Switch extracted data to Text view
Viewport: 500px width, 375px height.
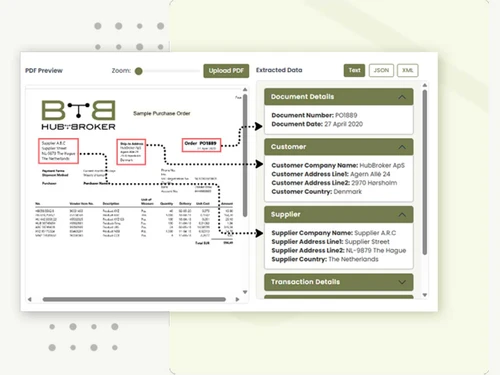coord(354,70)
